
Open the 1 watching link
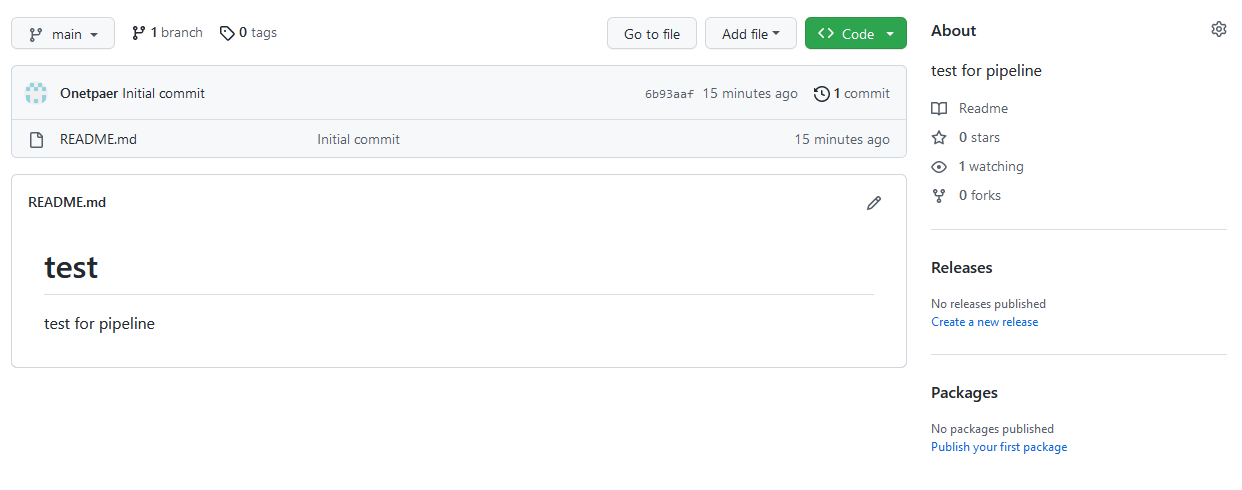978,166
